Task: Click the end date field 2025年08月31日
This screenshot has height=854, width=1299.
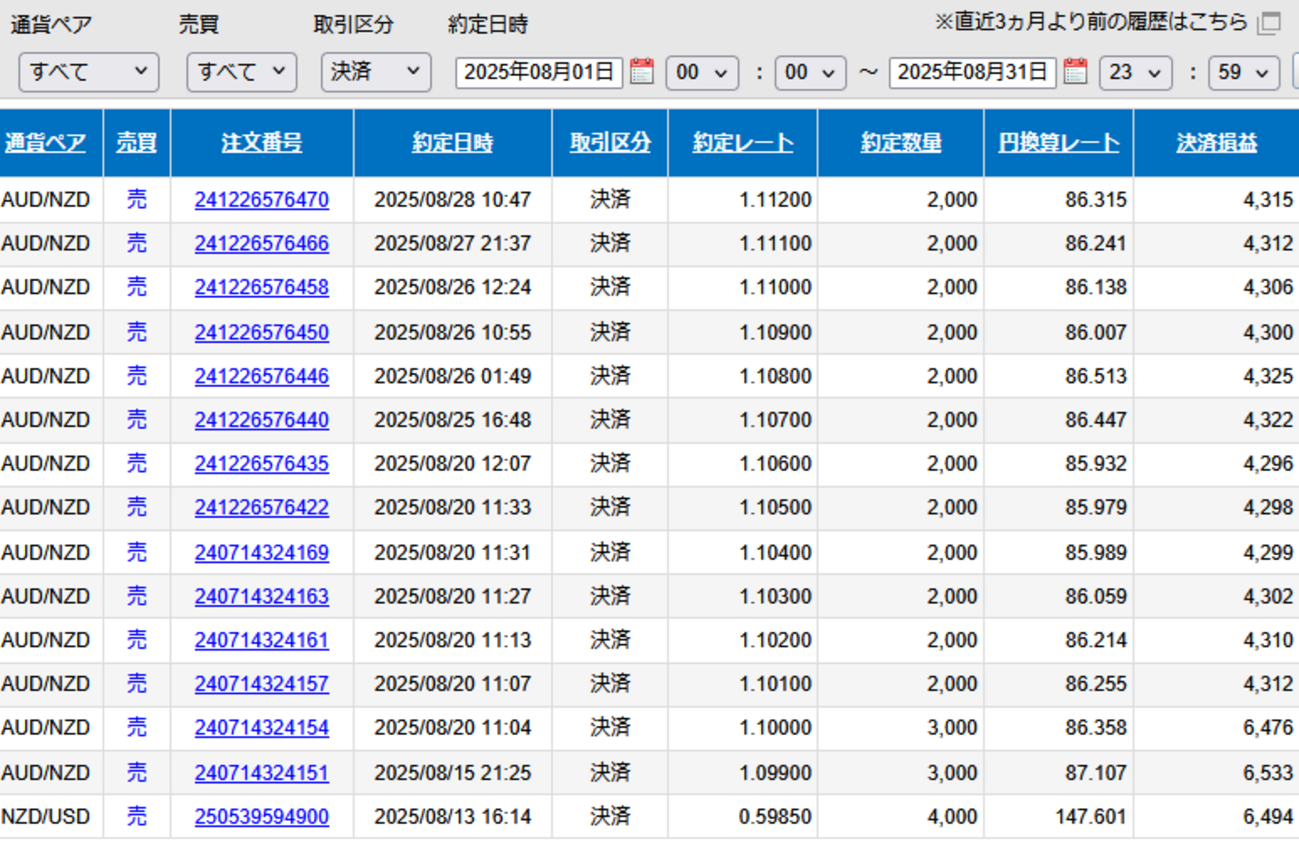Action: click(x=972, y=73)
